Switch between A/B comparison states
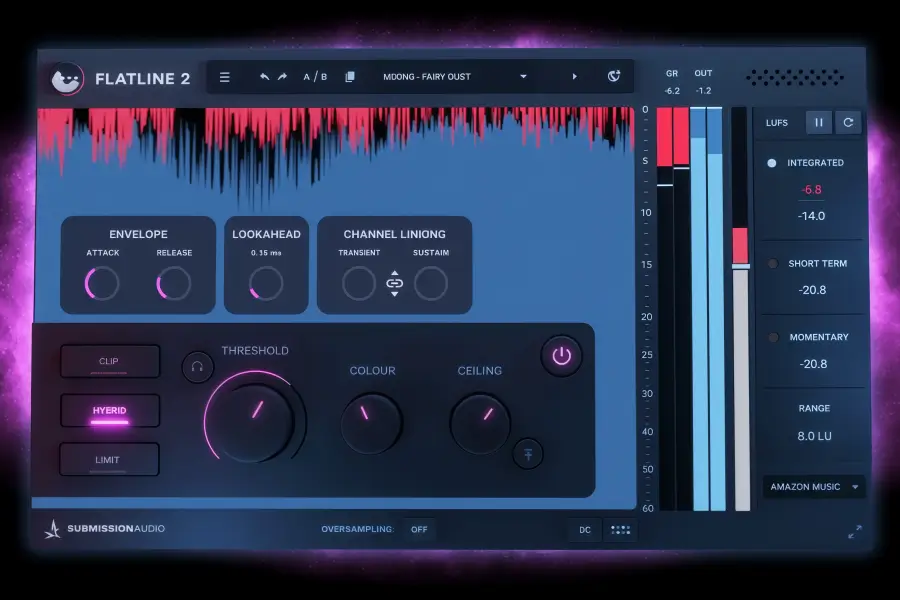900x600 pixels. (314, 76)
